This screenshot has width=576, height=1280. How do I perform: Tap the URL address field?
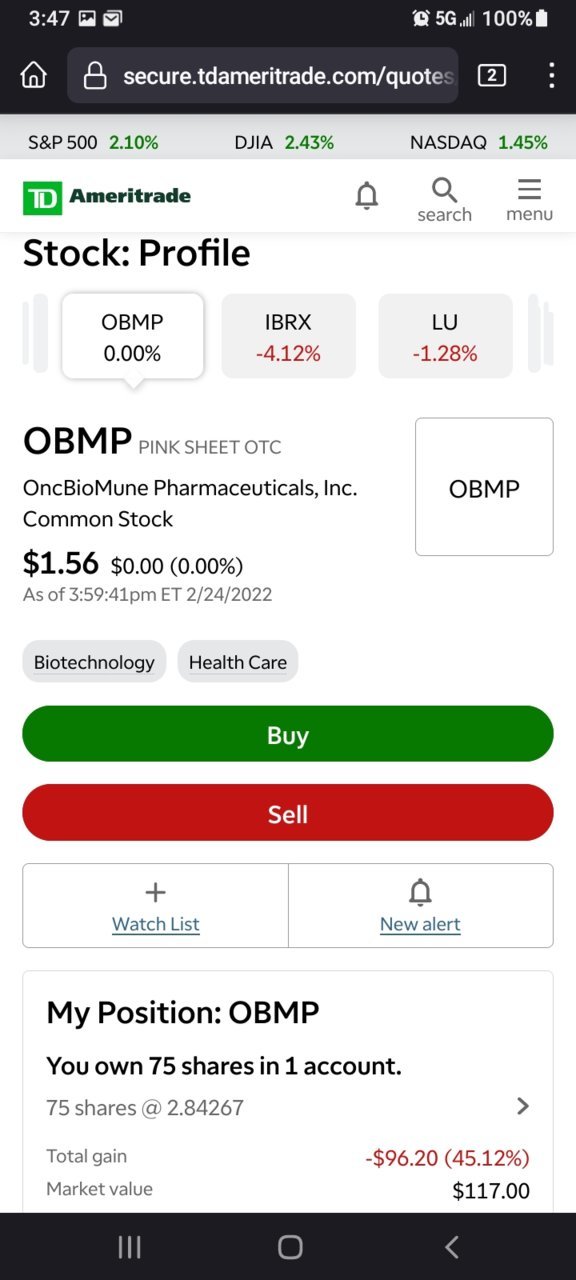[x=263, y=76]
